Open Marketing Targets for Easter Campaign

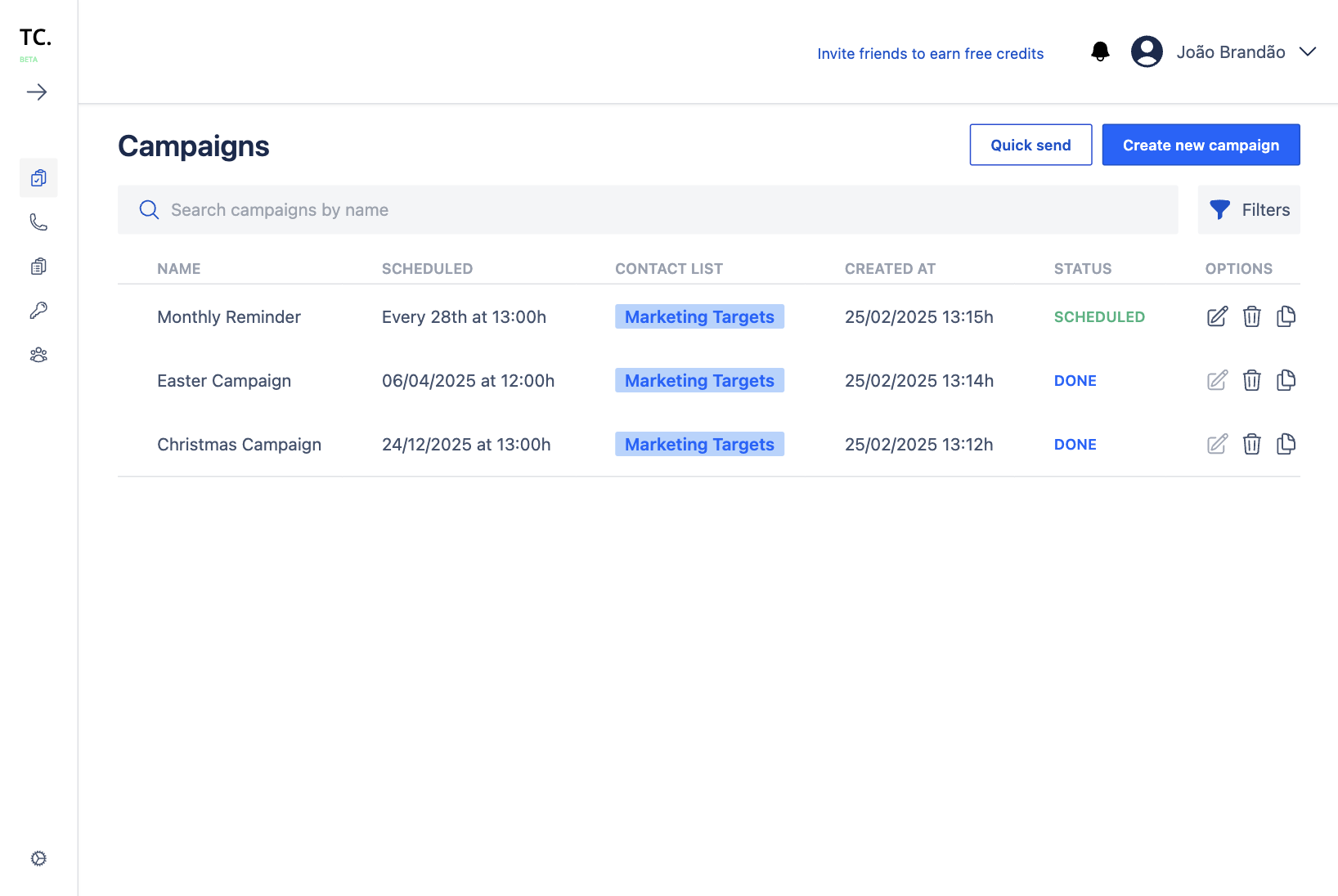point(699,380)
